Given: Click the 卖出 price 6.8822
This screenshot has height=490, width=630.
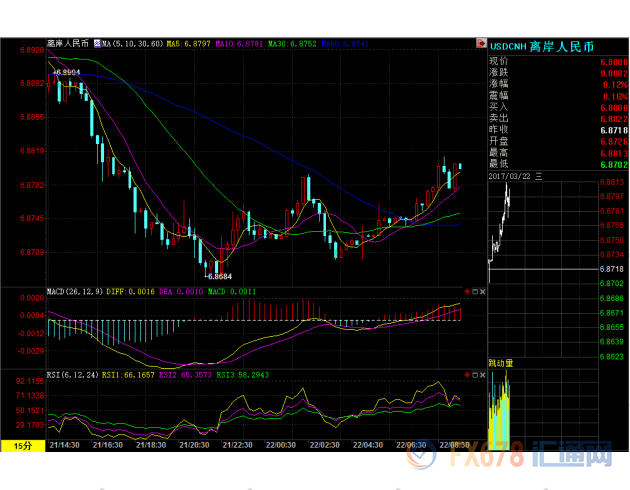Looking at the screenshot, I should [614, 119].
